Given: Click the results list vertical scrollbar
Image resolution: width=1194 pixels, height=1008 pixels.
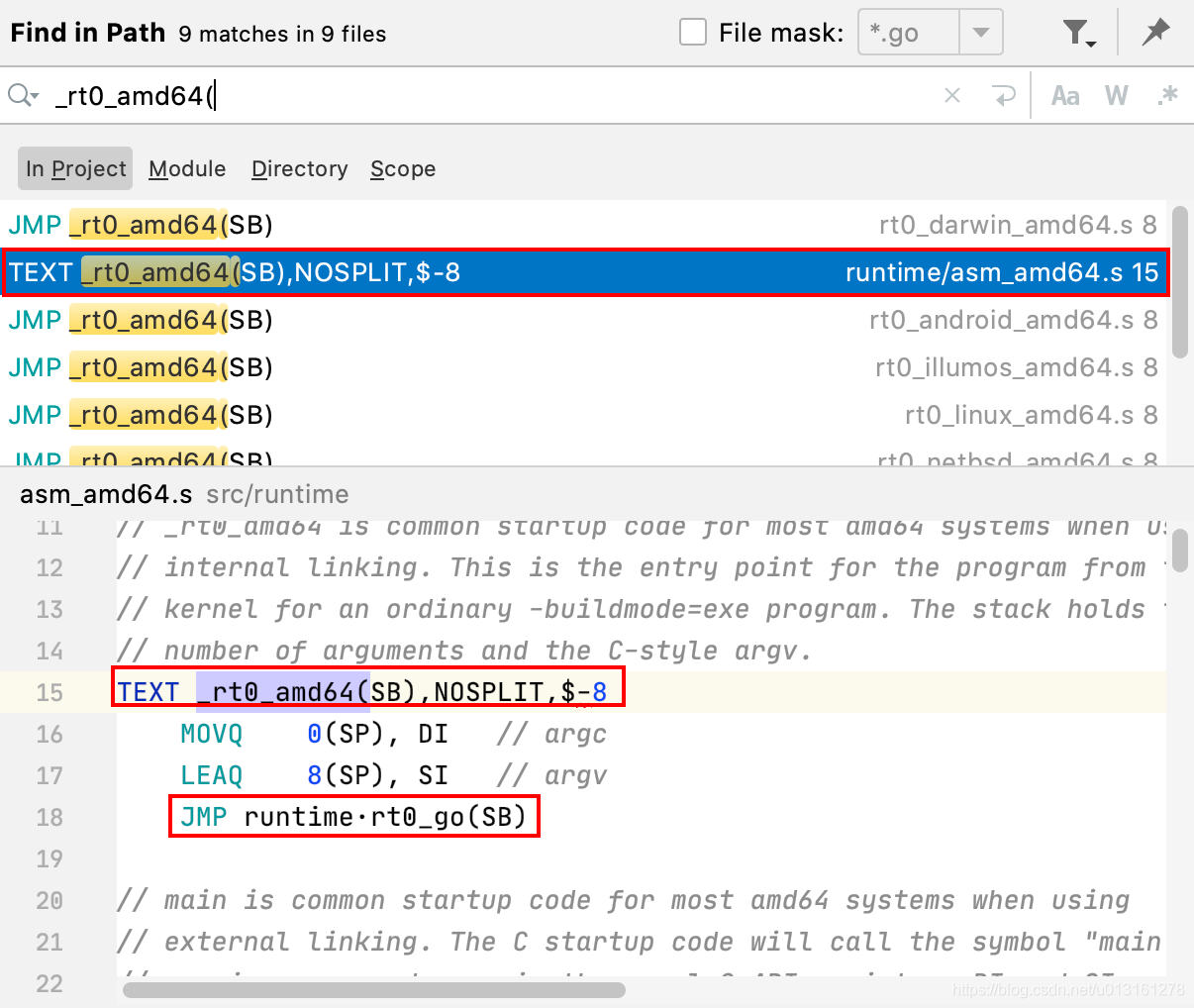Looking at the screenshot, I should tap(1179, 282).
